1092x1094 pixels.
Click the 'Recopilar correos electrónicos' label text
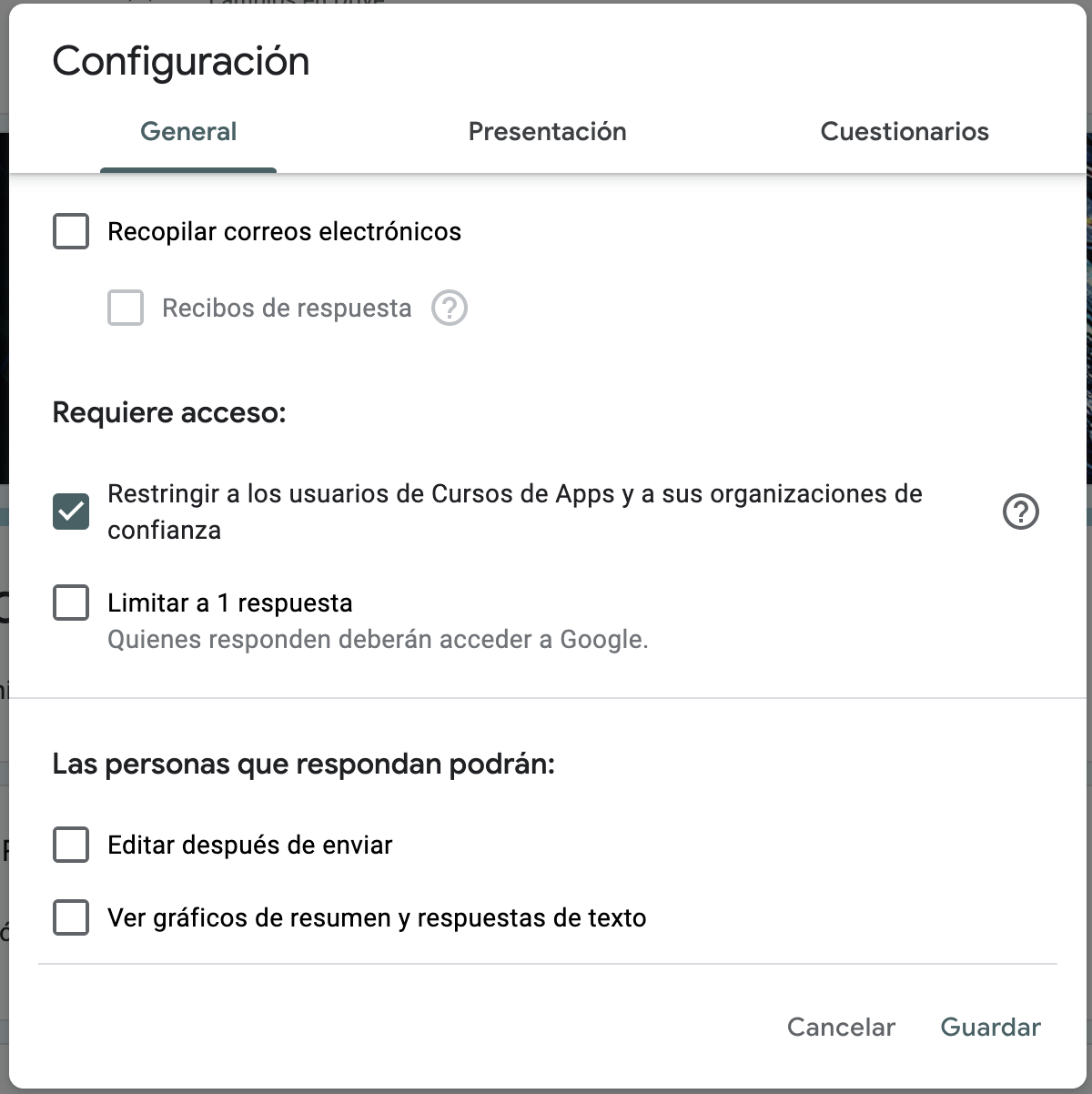tap(284, 232)
